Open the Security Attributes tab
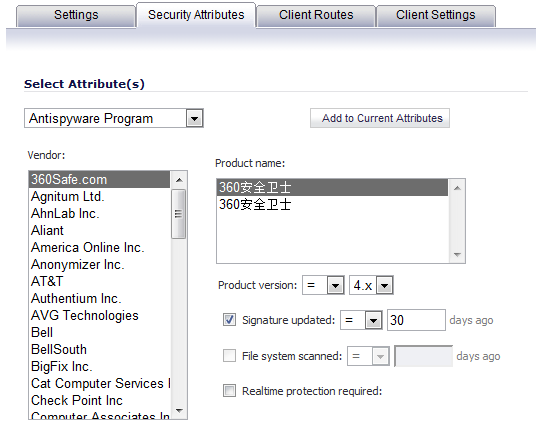Screen dimensions: 540x430 point(196,15)
